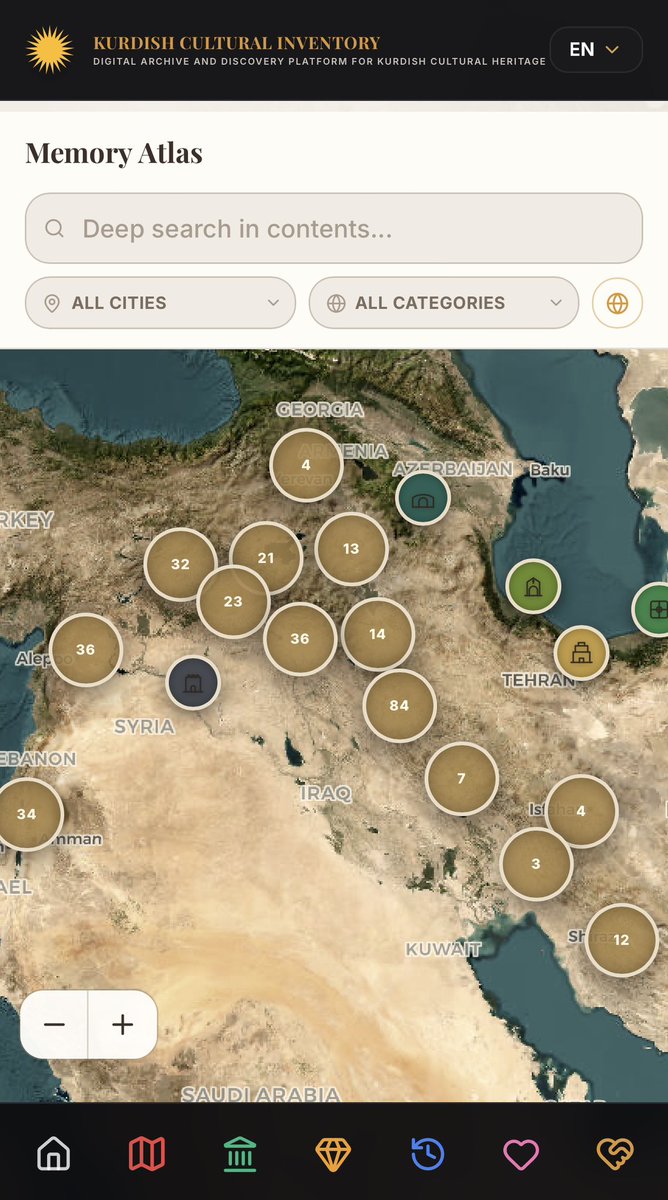Click the magnifier icon in search box
668x1200 pixels.
pyautogui.click(x=55, y=229)
